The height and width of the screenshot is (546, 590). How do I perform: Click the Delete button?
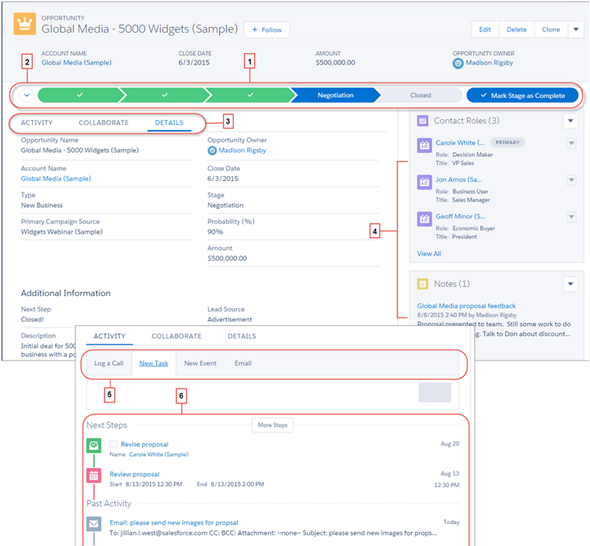point(517,29)
